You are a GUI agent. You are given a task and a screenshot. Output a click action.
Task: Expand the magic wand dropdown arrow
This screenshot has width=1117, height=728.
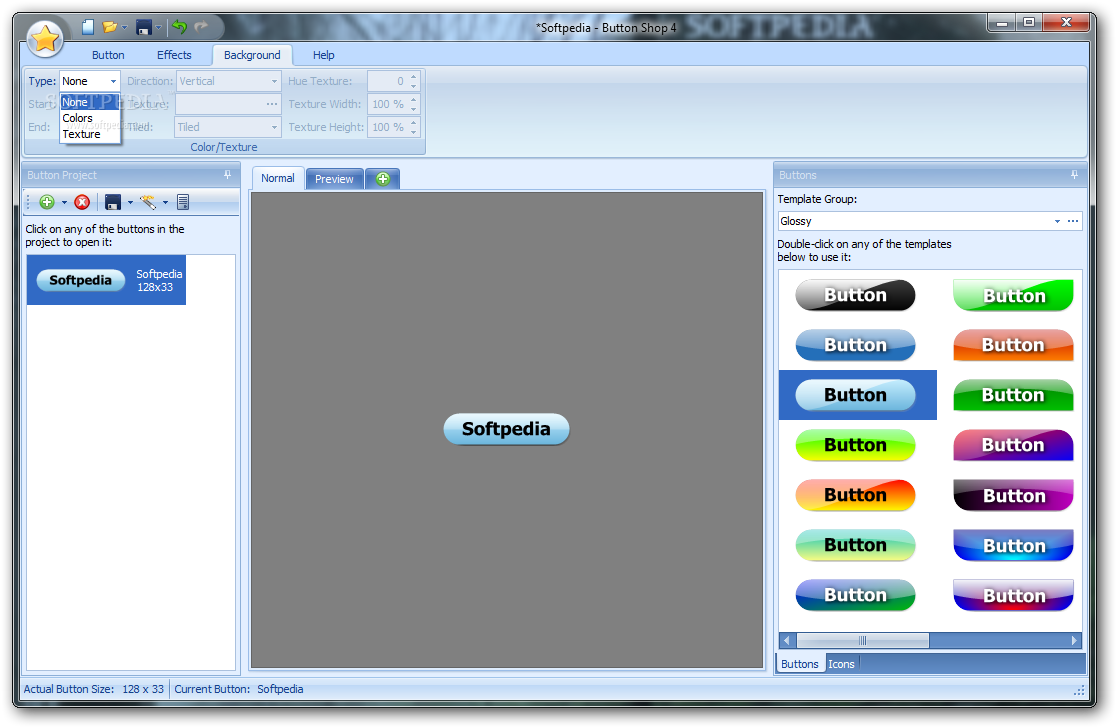(165, 203)
